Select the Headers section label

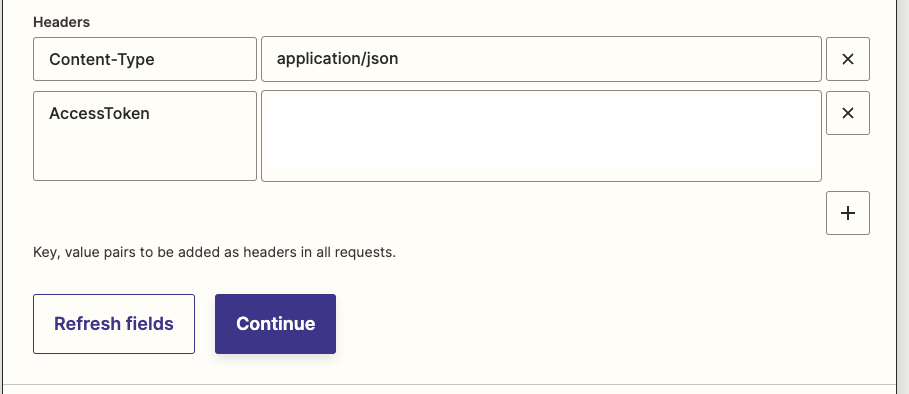[x=61, y=22]
